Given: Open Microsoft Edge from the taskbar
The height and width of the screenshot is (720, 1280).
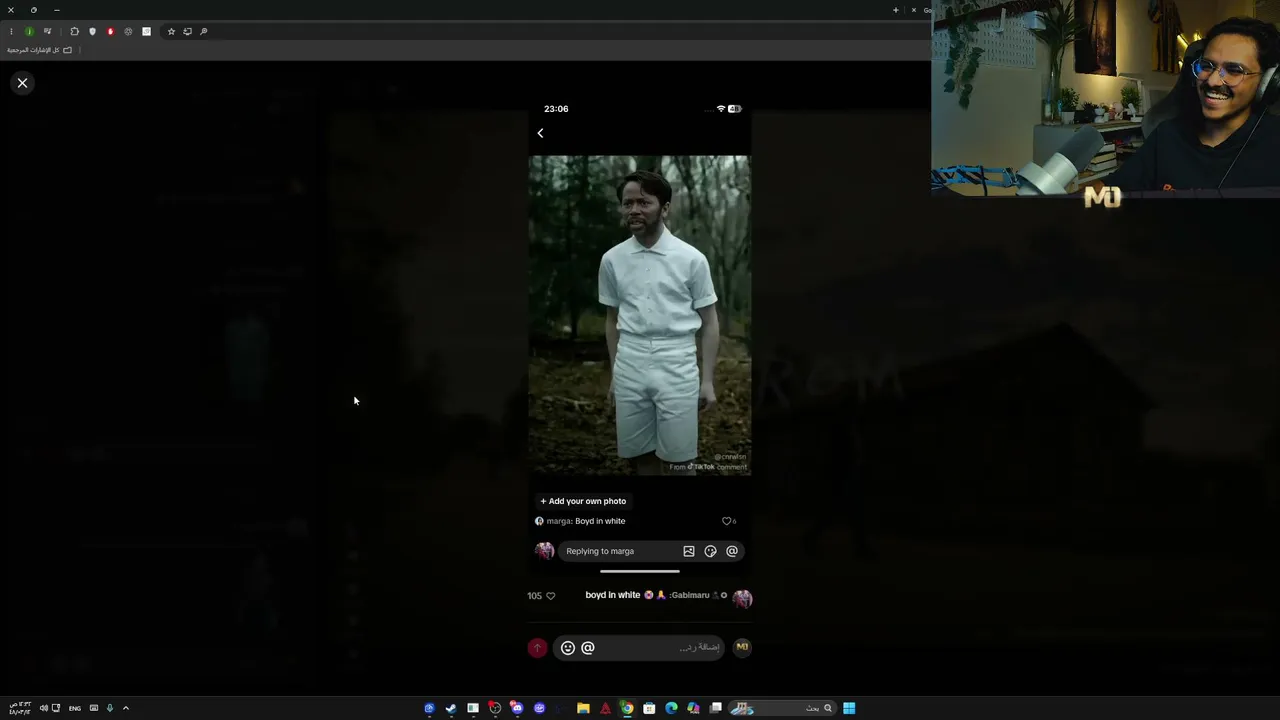Looking at the screenshot, I should 671,708.
